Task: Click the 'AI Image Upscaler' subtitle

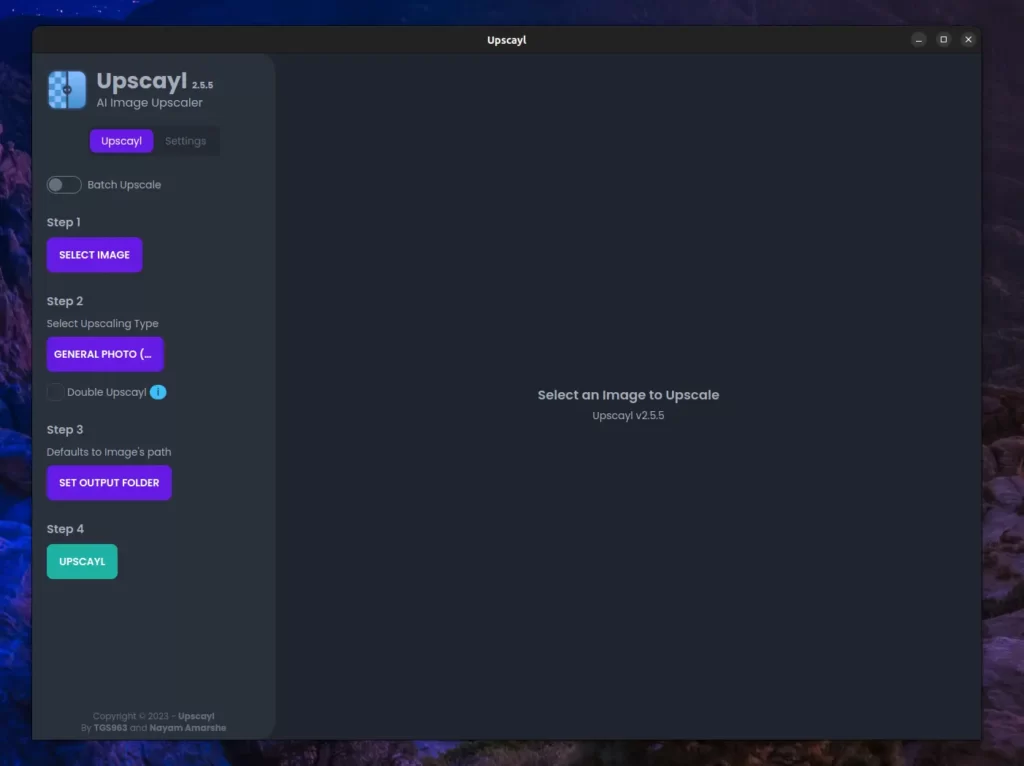Action: click(x=150, y=103)
